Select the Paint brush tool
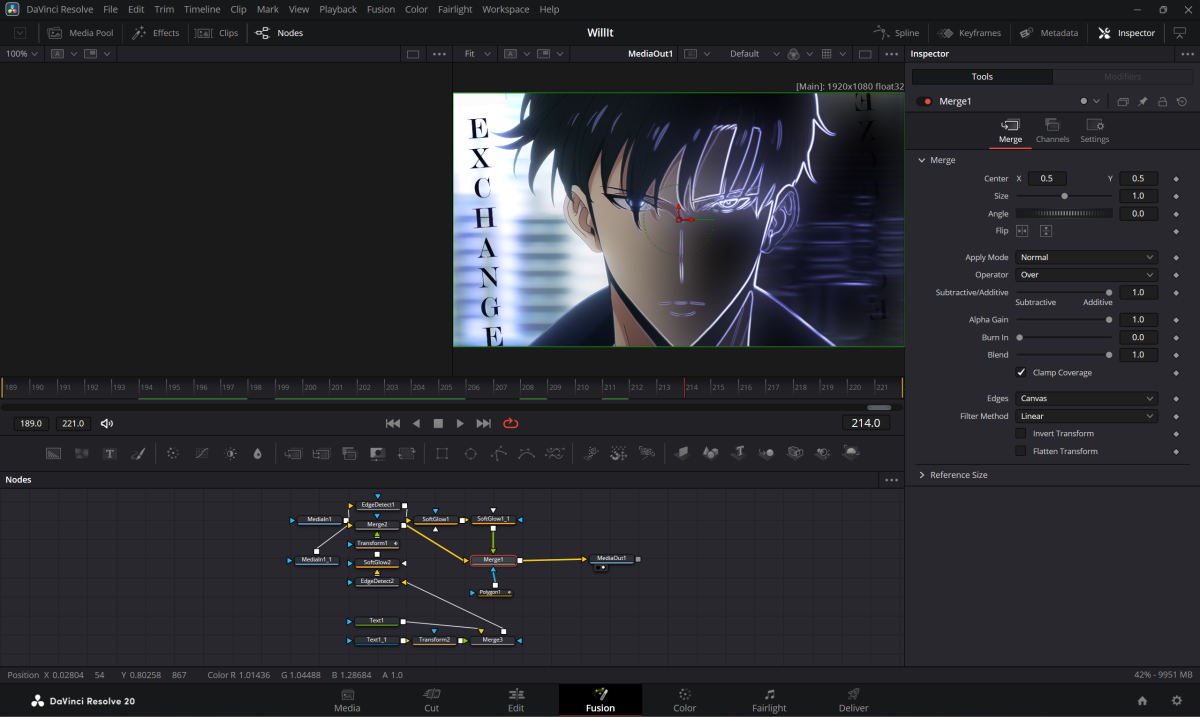The height and width of the screenshot is (717, 1200). click(x=139, y=454)
